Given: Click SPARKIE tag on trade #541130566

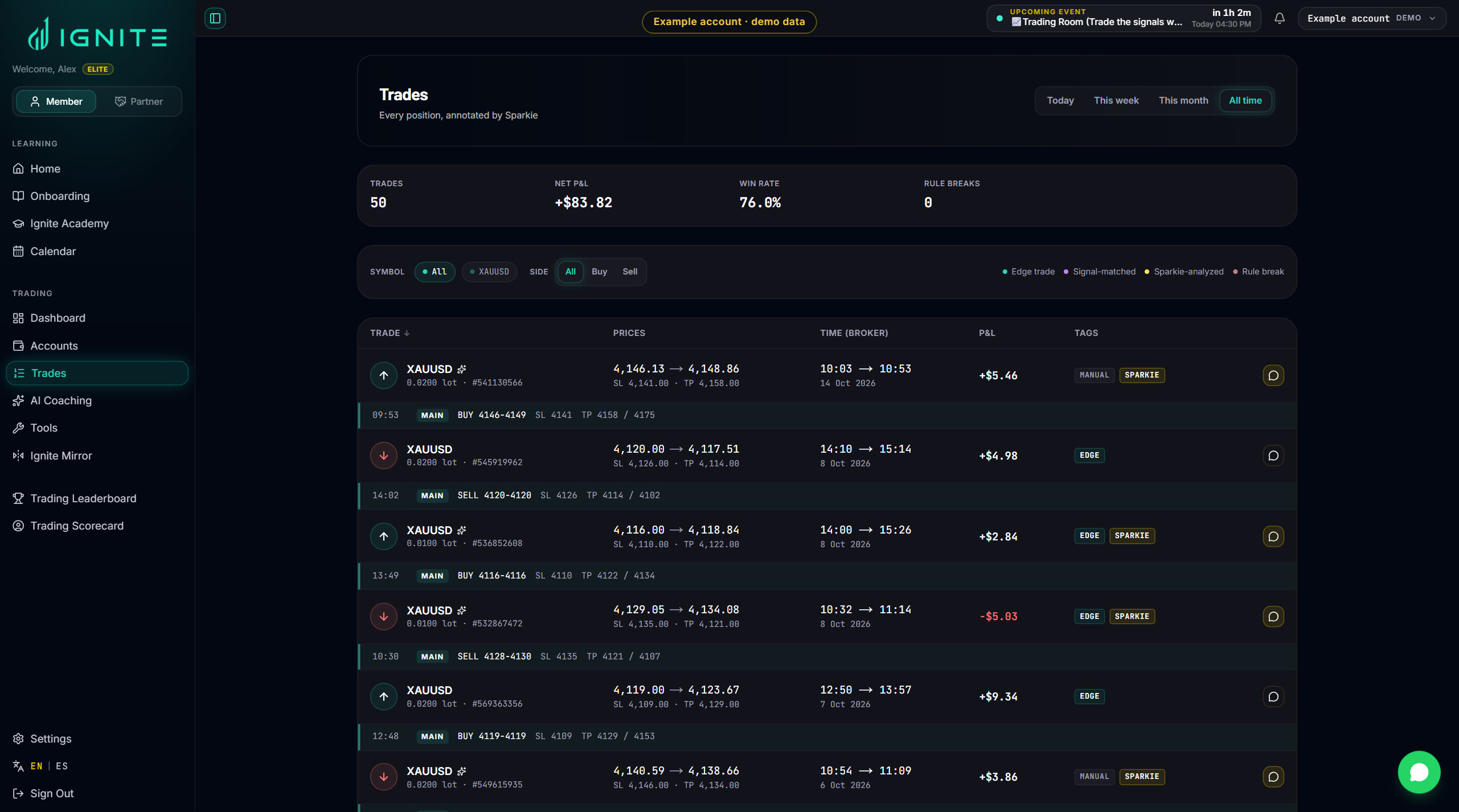Looking at the screenshot, I should (x=1142, y=375).
